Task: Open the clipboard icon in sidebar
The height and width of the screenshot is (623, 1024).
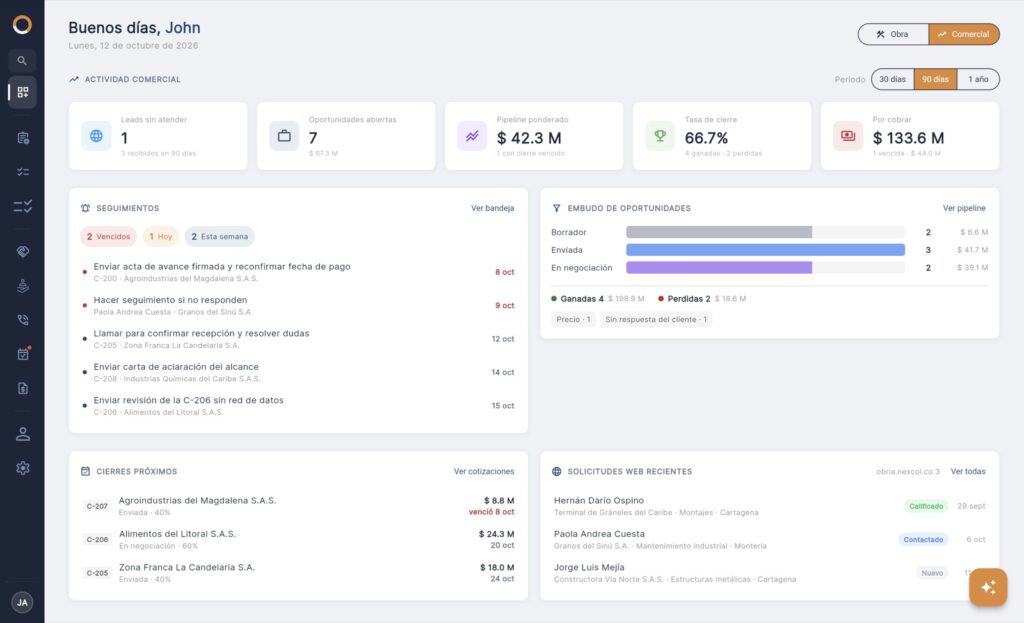Action: pyautogui.click(x=23, y=138)
